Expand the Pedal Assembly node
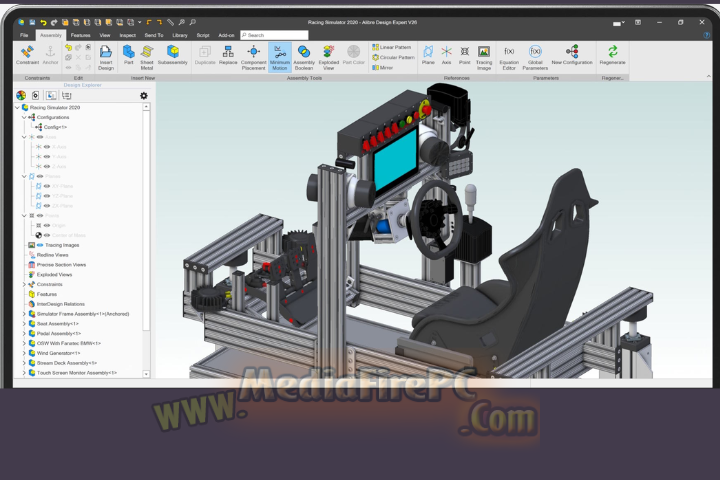The width and height of the screenshot is (720, 480). click(x=24, y=333)
